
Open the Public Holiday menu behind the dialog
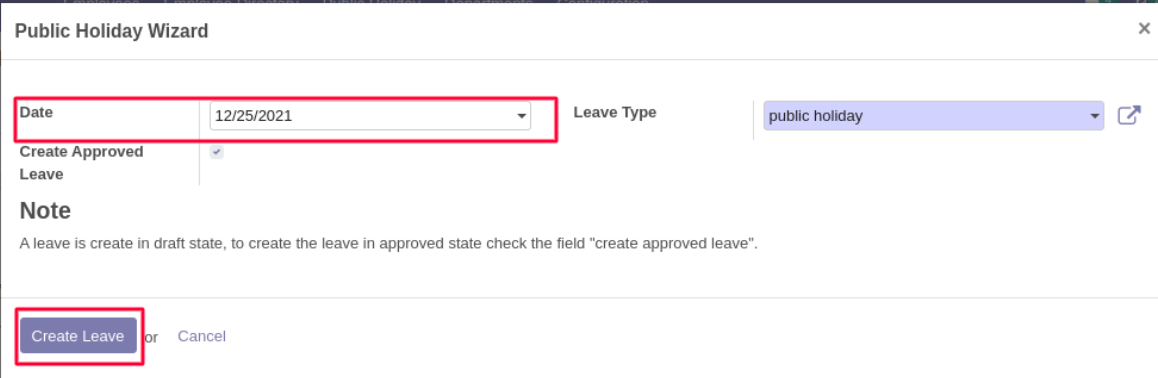pos(371,2)
